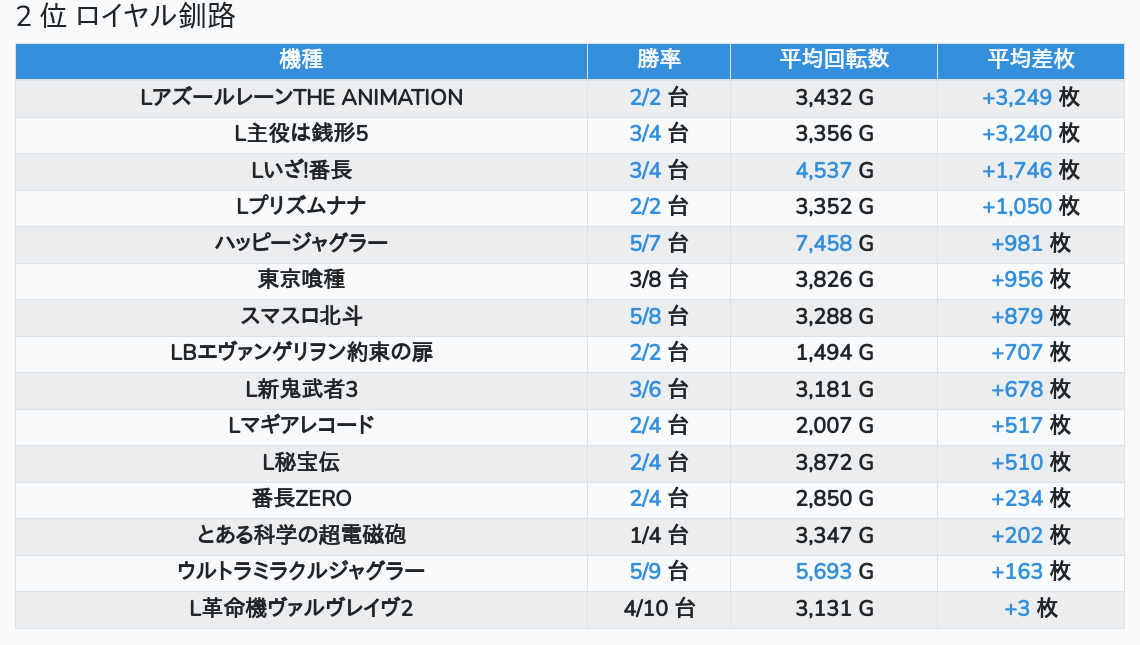Select the 平均差枚 column header

tap(1031, 60)
